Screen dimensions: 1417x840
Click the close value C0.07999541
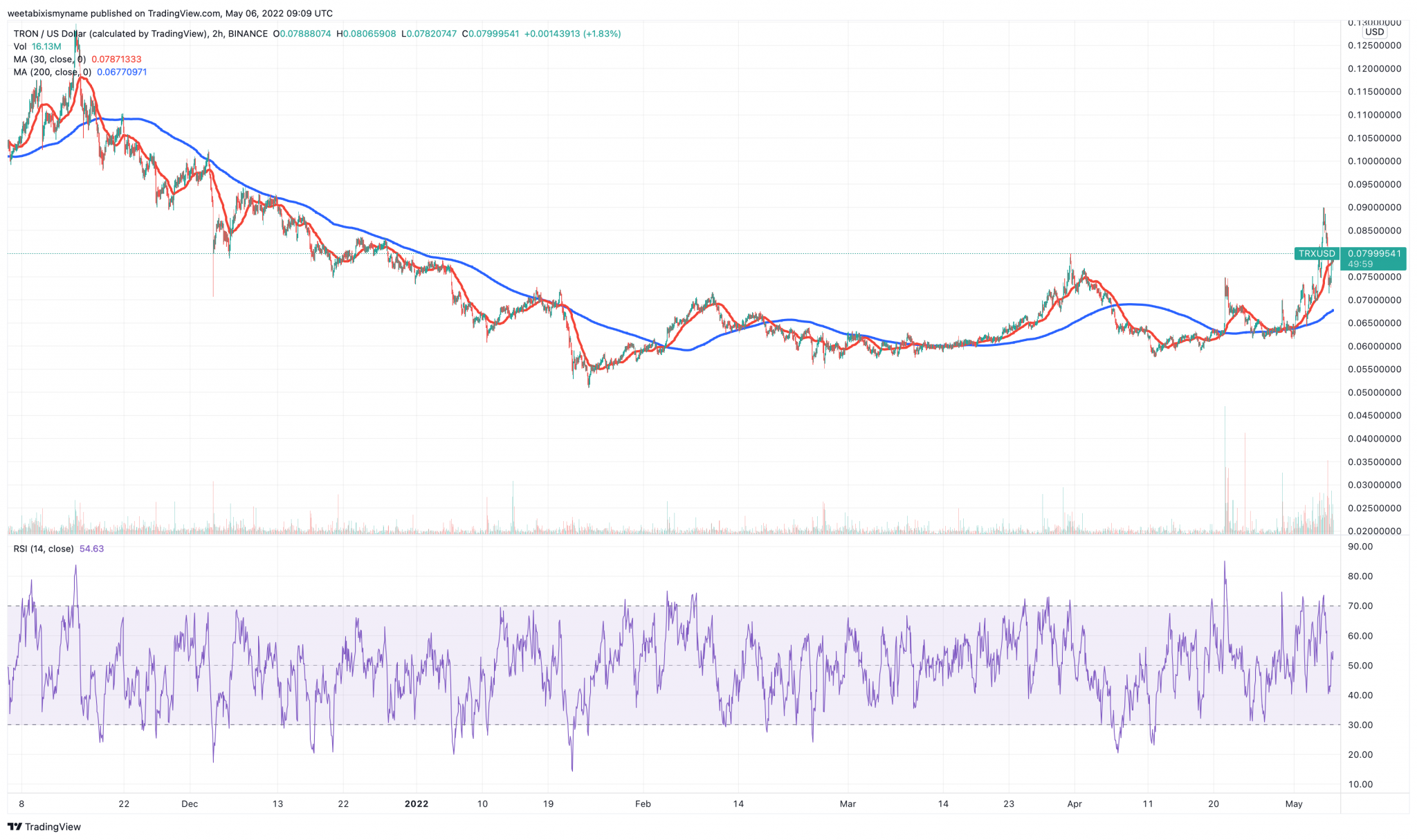pyautogui.click(x=491, y=34)
